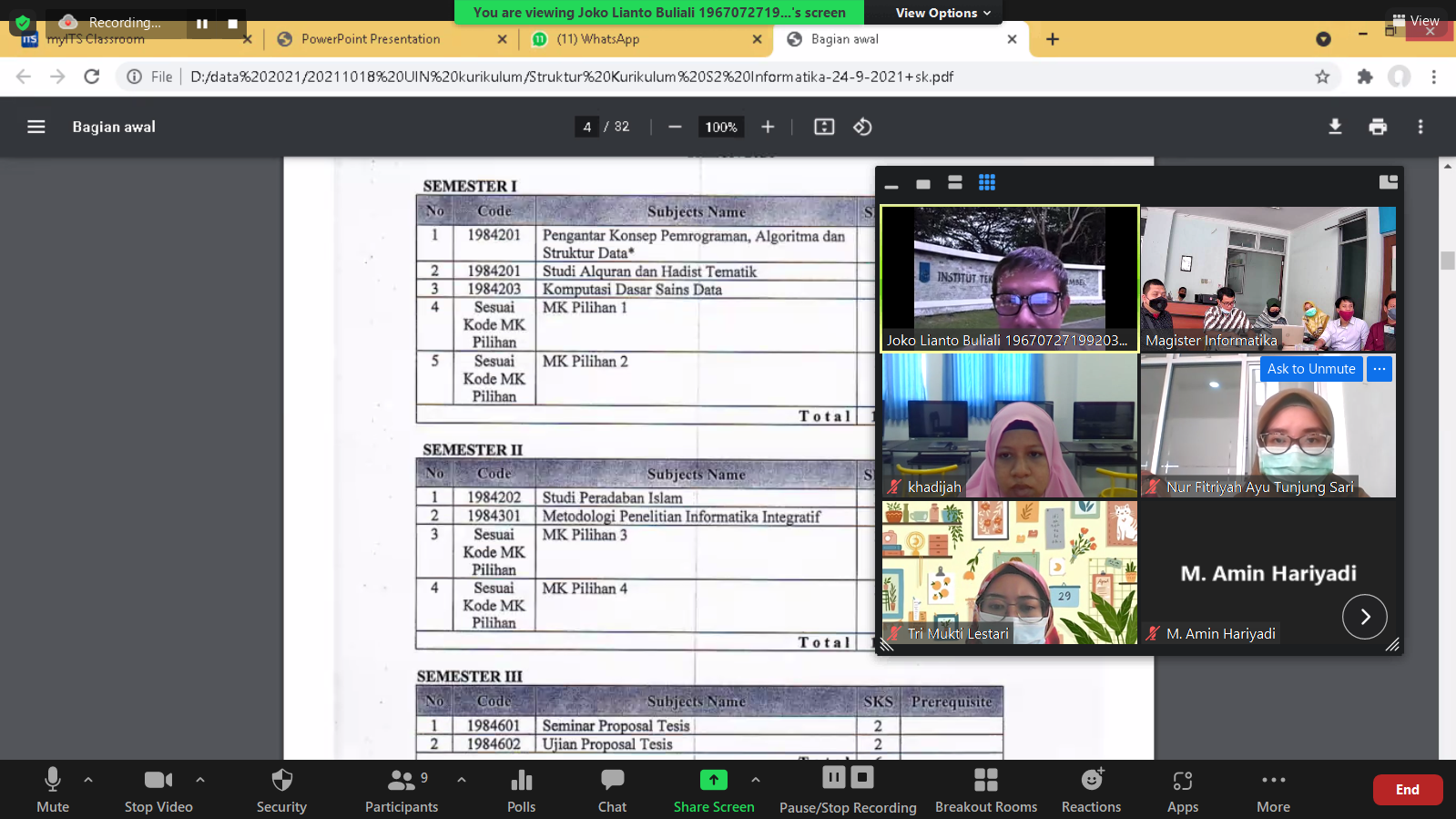Click the PDF rotate counterclockwise icon
Image resolution: width=1456 pixels, height=819 pixels.
tap(862, 127)
